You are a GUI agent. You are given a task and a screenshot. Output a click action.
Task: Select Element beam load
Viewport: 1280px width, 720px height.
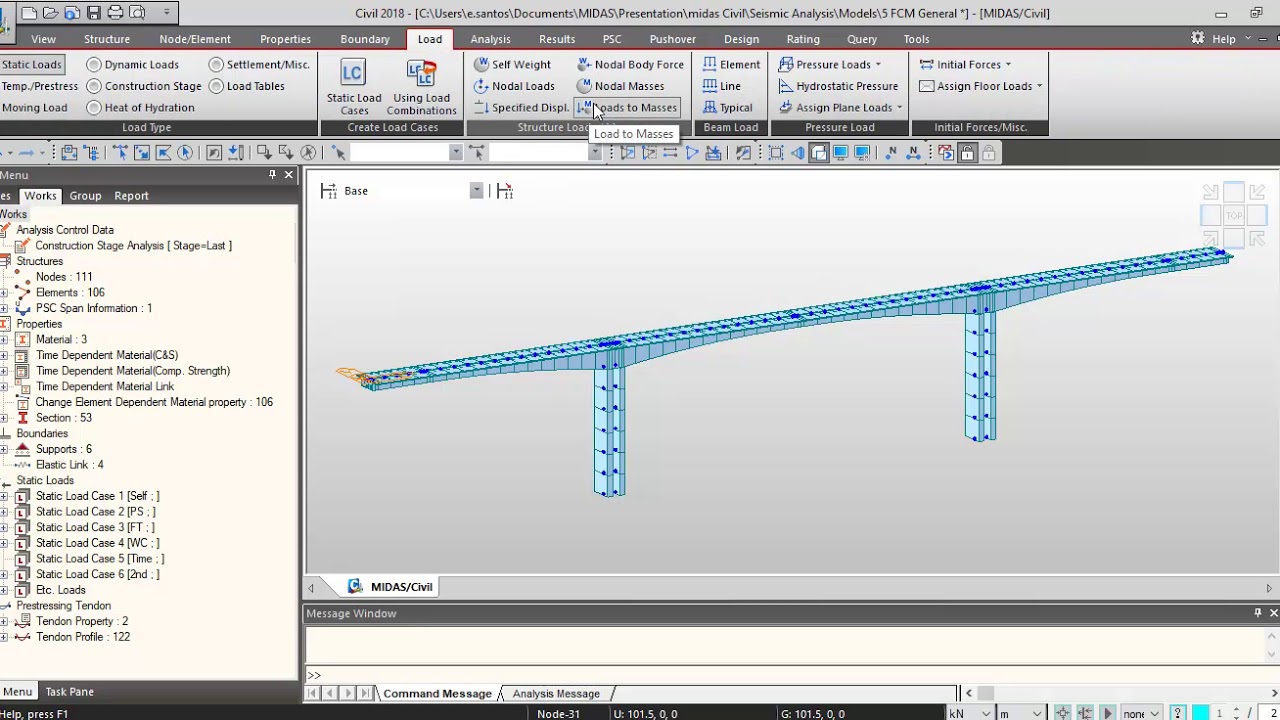pos(731,64)
